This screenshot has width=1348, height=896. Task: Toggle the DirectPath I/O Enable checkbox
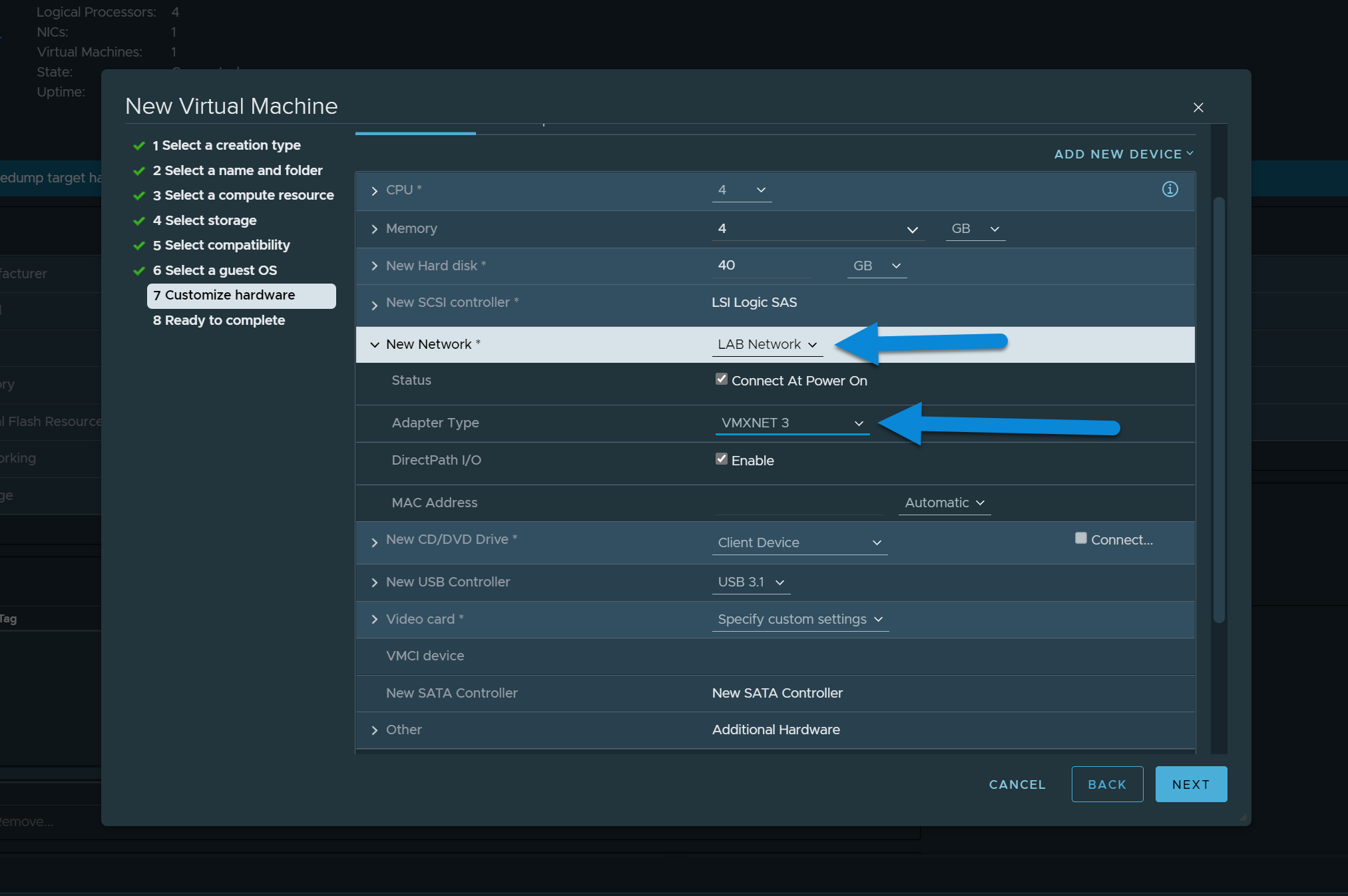click(x=722, y=459)
